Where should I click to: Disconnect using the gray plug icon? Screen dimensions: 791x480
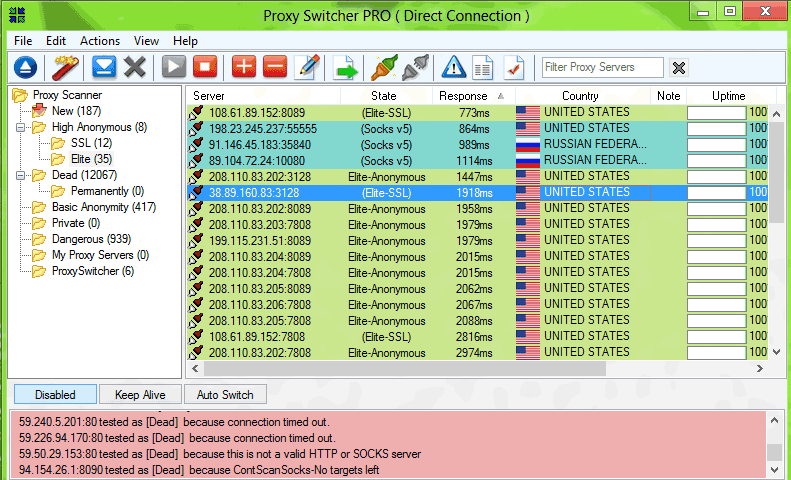coord(415,67)
